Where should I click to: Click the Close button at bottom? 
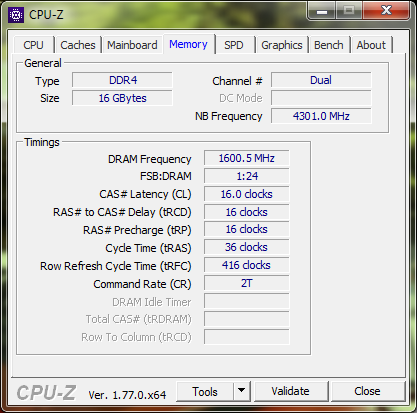pos(367,391)
